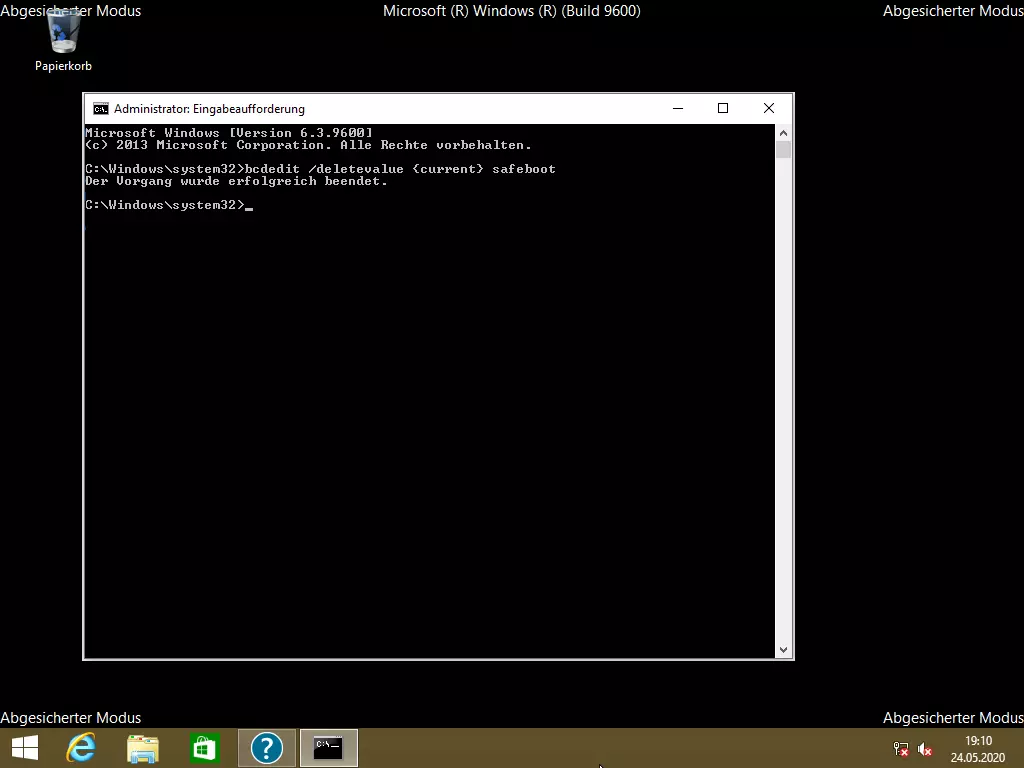Click the console scrollbar down arrow
Screen dimensions: 1024x768
[783, 650]
